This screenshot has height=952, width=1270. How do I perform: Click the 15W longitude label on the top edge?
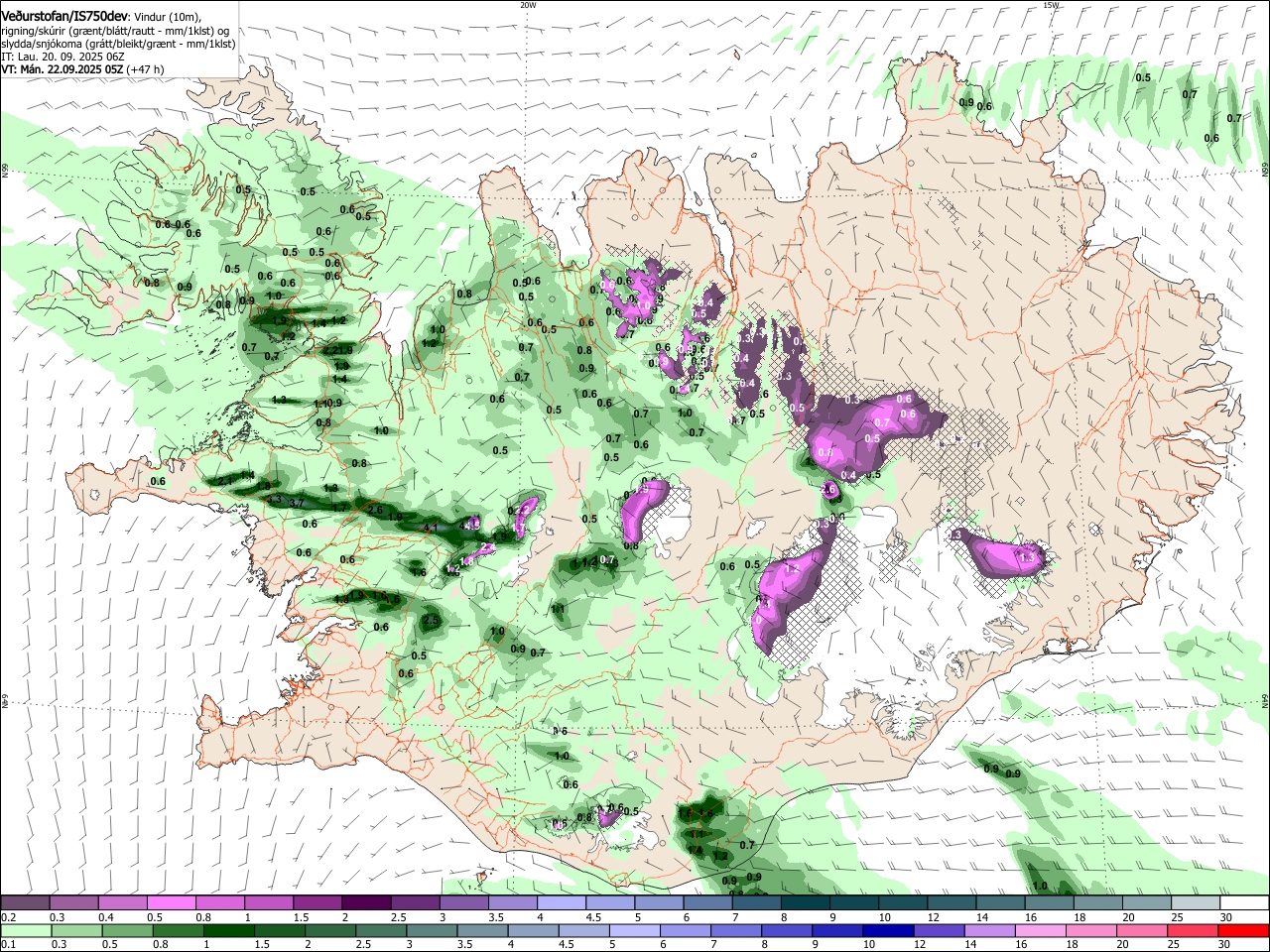1051,5
